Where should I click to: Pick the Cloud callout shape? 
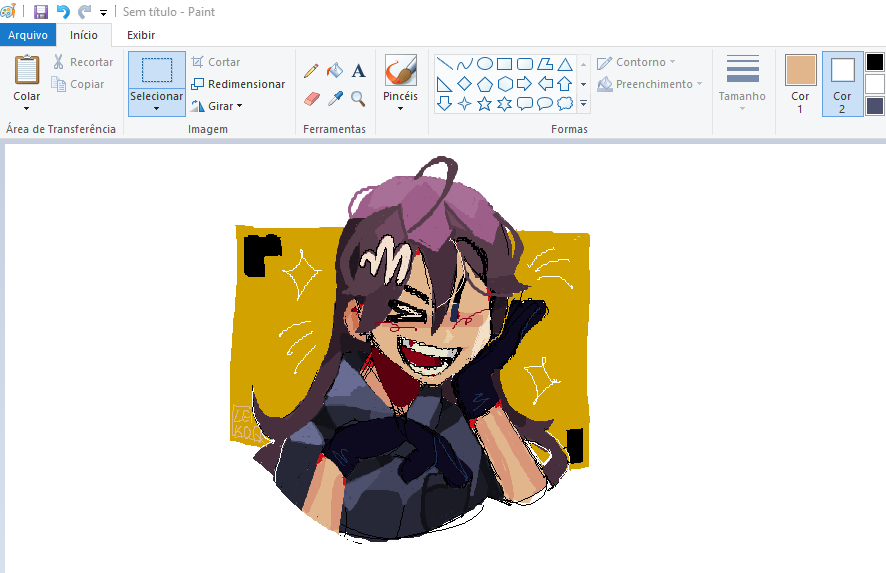pos(565,103)
